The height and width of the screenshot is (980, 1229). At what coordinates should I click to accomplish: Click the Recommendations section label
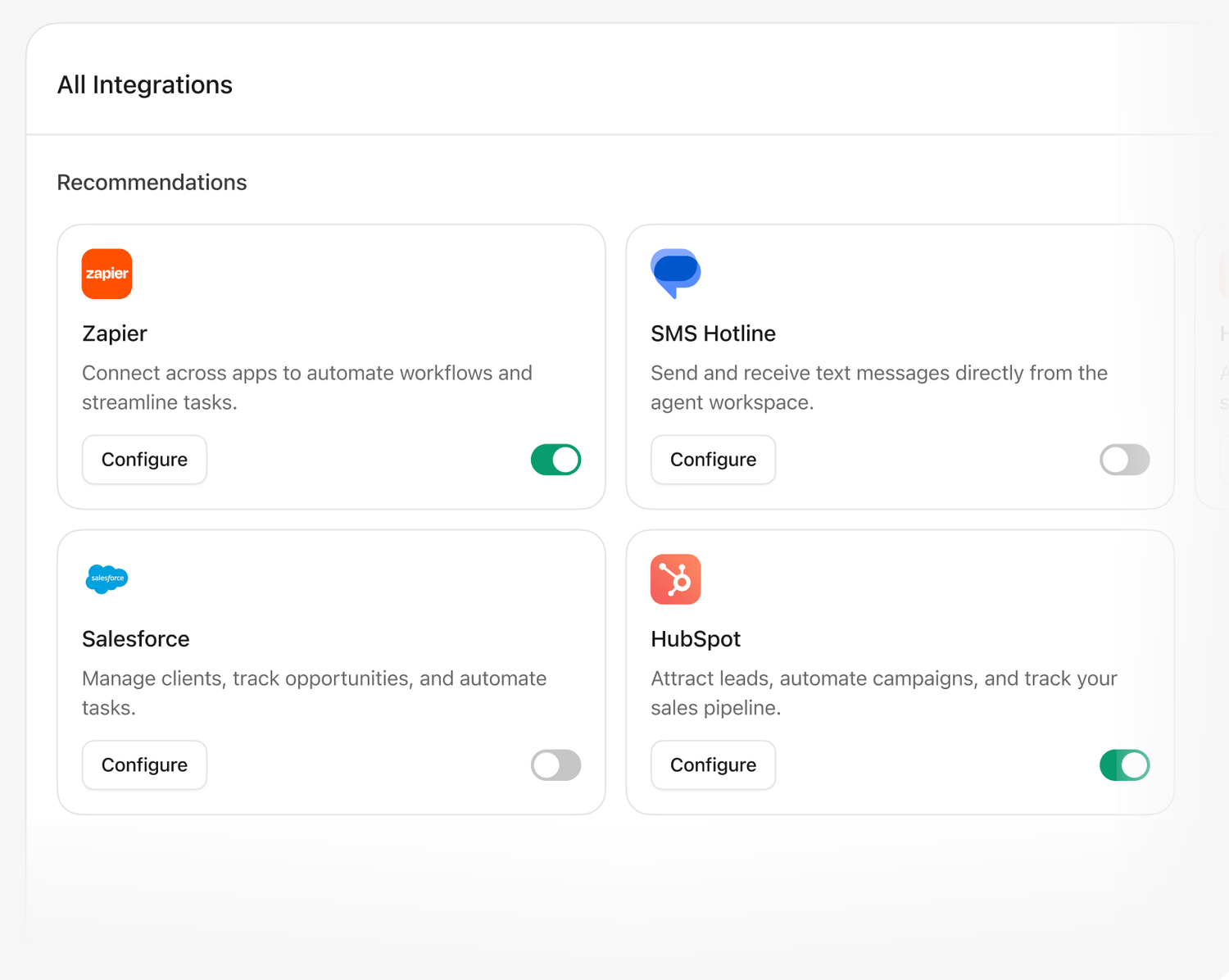(x=152, y=182)
